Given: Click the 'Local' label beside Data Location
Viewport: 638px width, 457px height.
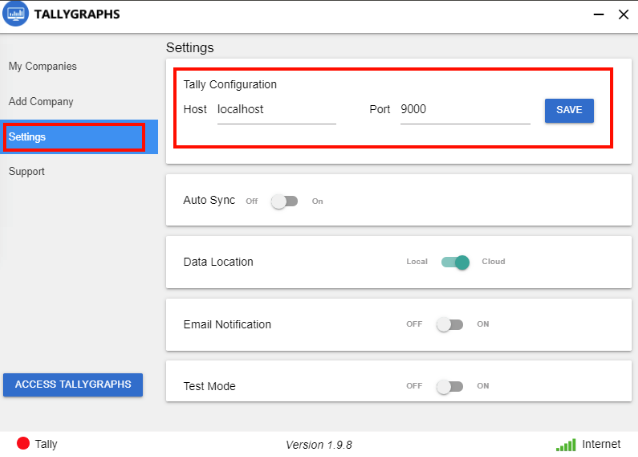Looking at the screenshot, I should pos(417,261).
